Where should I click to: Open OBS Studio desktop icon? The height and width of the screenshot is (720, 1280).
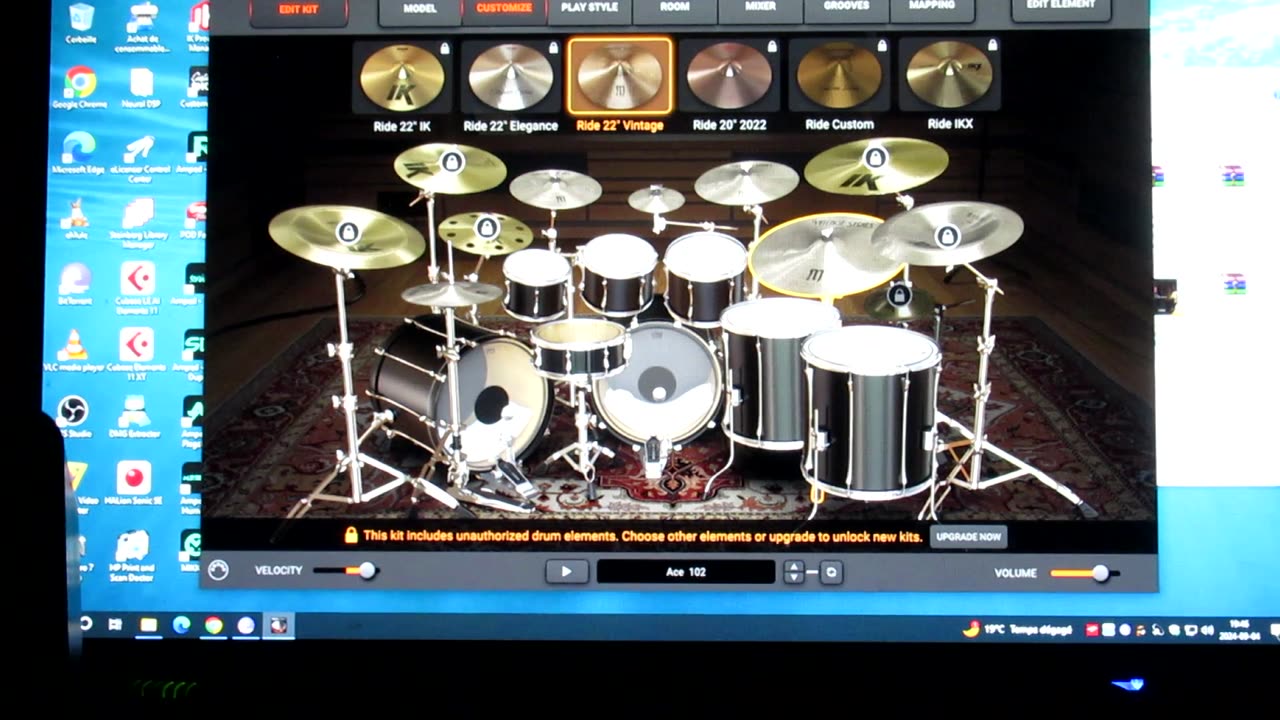(72, 416)
